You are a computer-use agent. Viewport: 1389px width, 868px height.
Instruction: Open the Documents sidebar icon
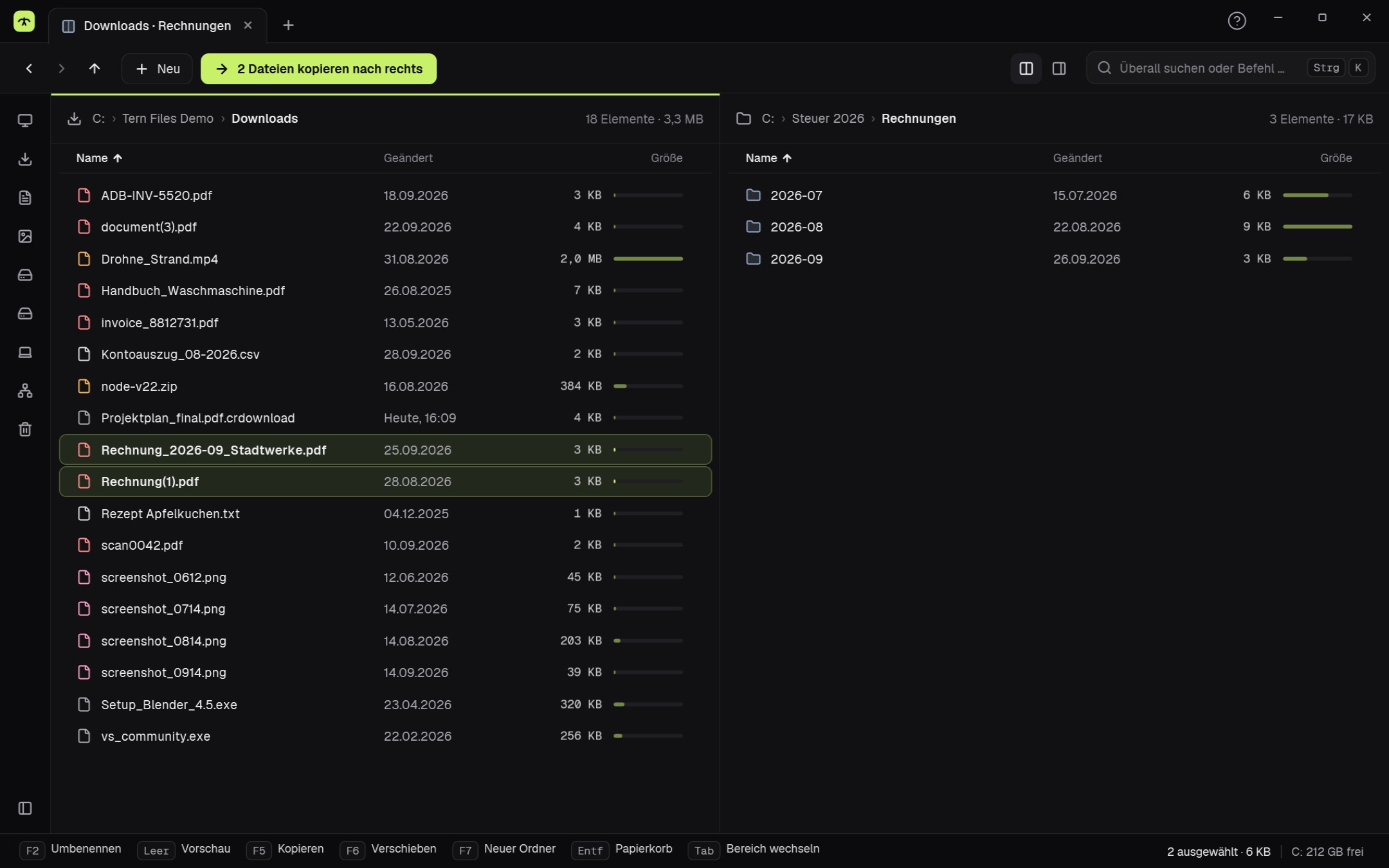25,197
